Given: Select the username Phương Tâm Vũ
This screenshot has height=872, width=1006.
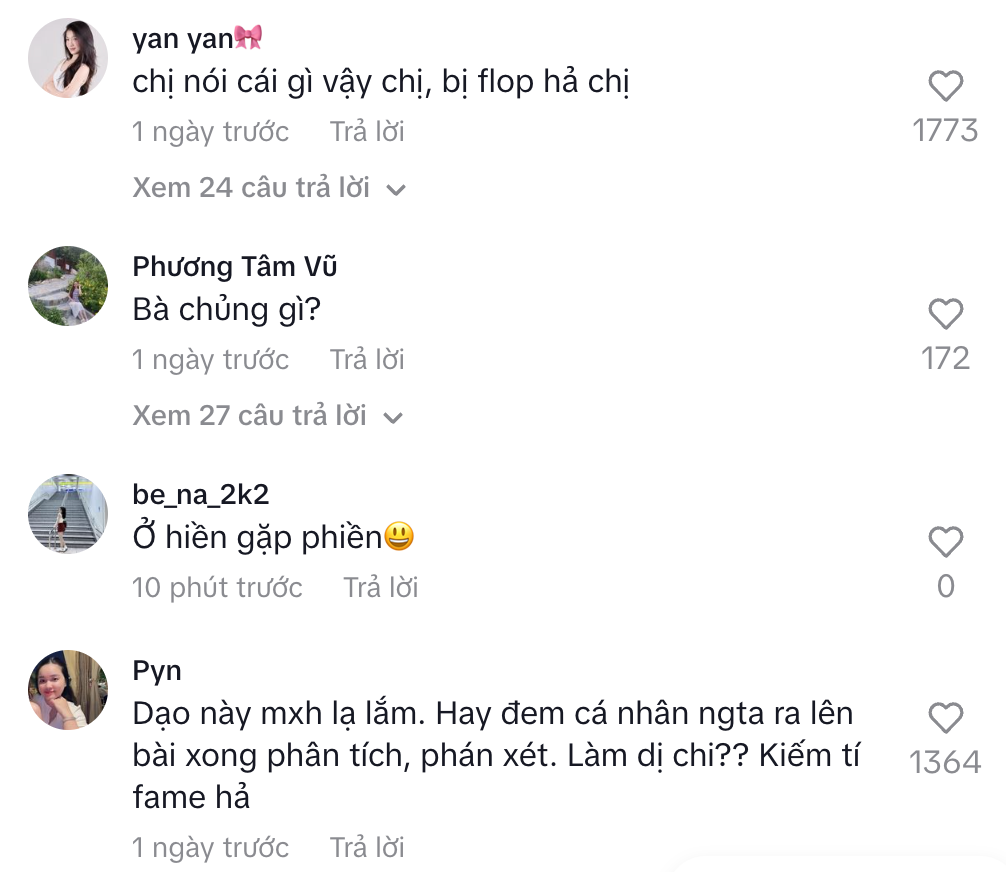Looking at the screenshot, I should (x=235, y=267).
